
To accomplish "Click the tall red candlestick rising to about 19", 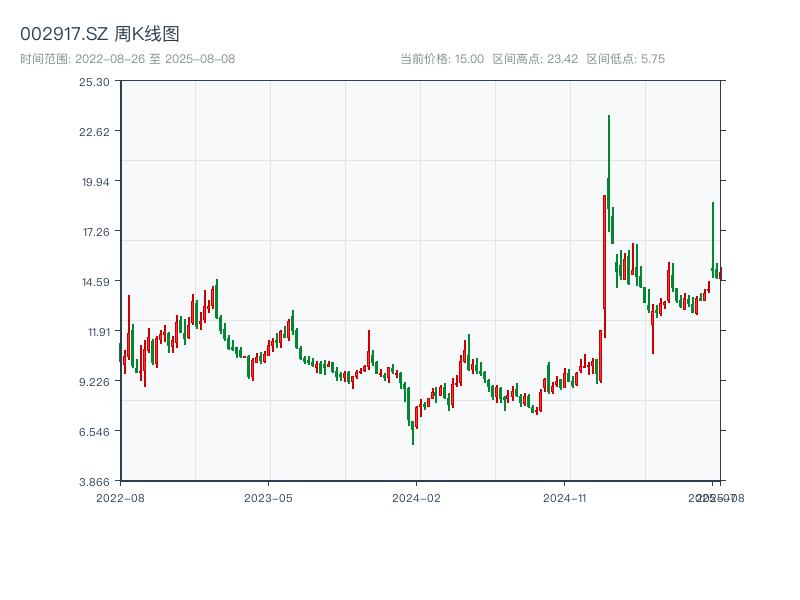I will tap(605, 265).
